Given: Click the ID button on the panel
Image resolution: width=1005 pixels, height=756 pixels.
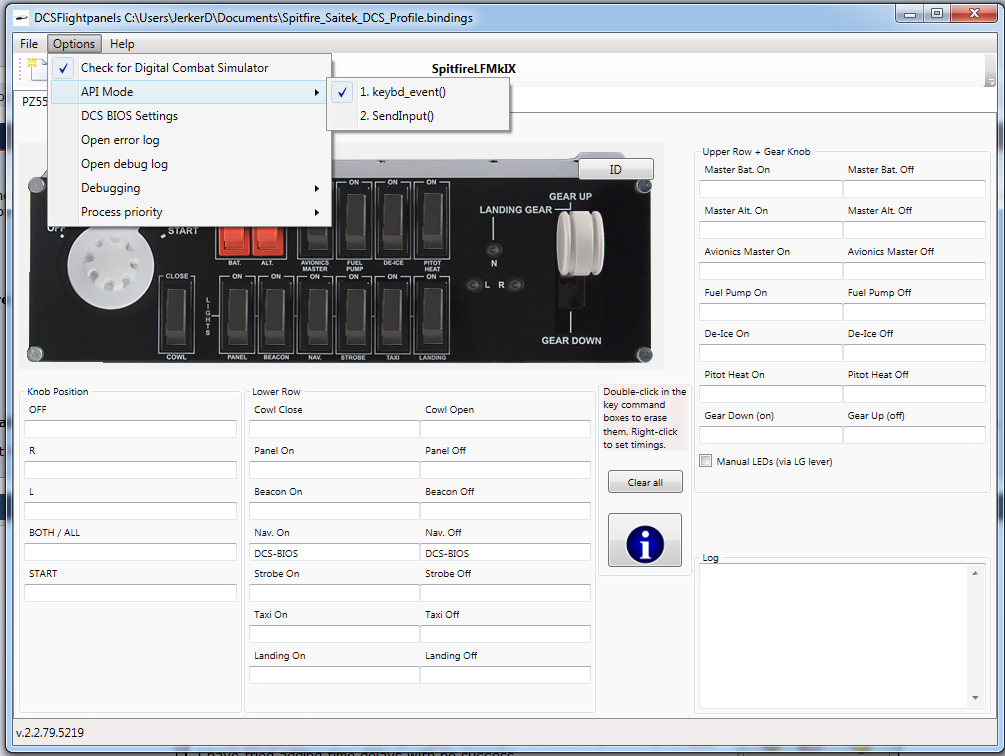Looking at the screenshot, I should point(615,169).
